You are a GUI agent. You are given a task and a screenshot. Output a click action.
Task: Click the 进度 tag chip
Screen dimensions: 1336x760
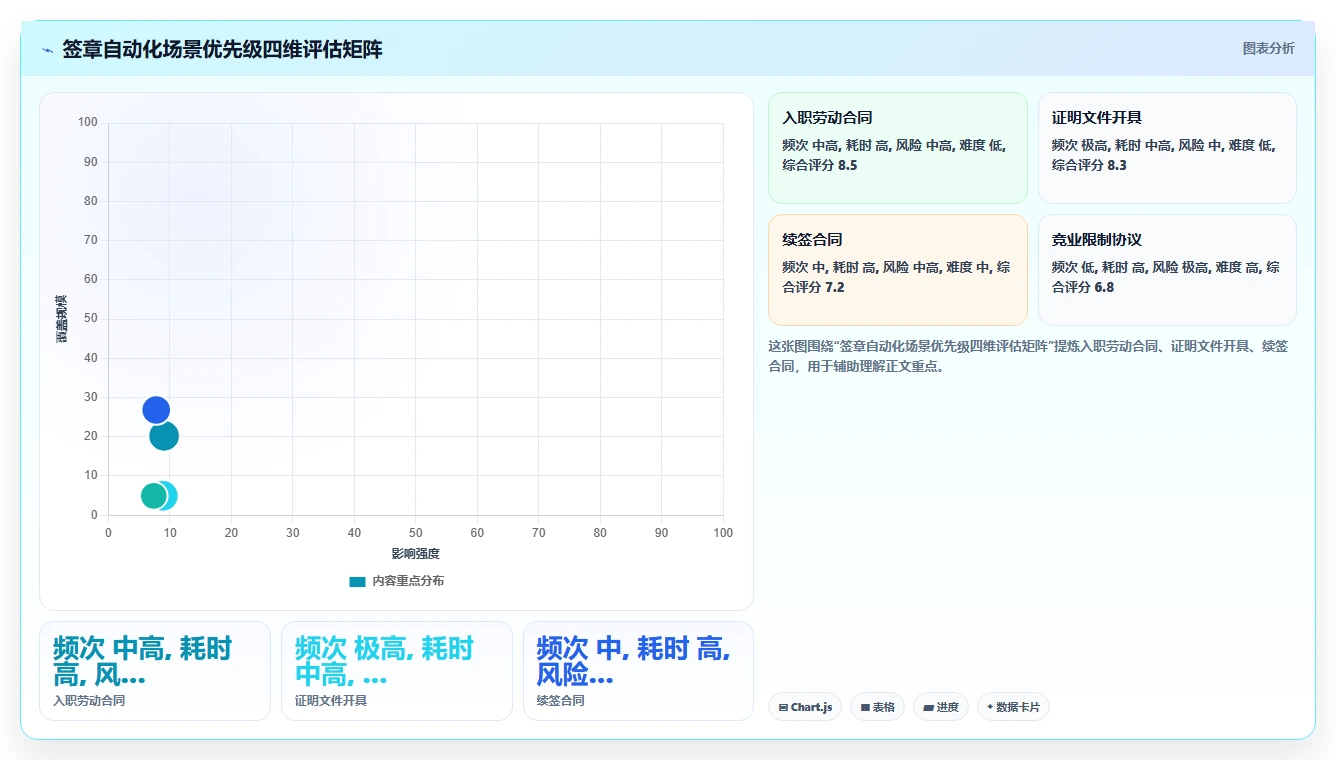coord(941,707)
